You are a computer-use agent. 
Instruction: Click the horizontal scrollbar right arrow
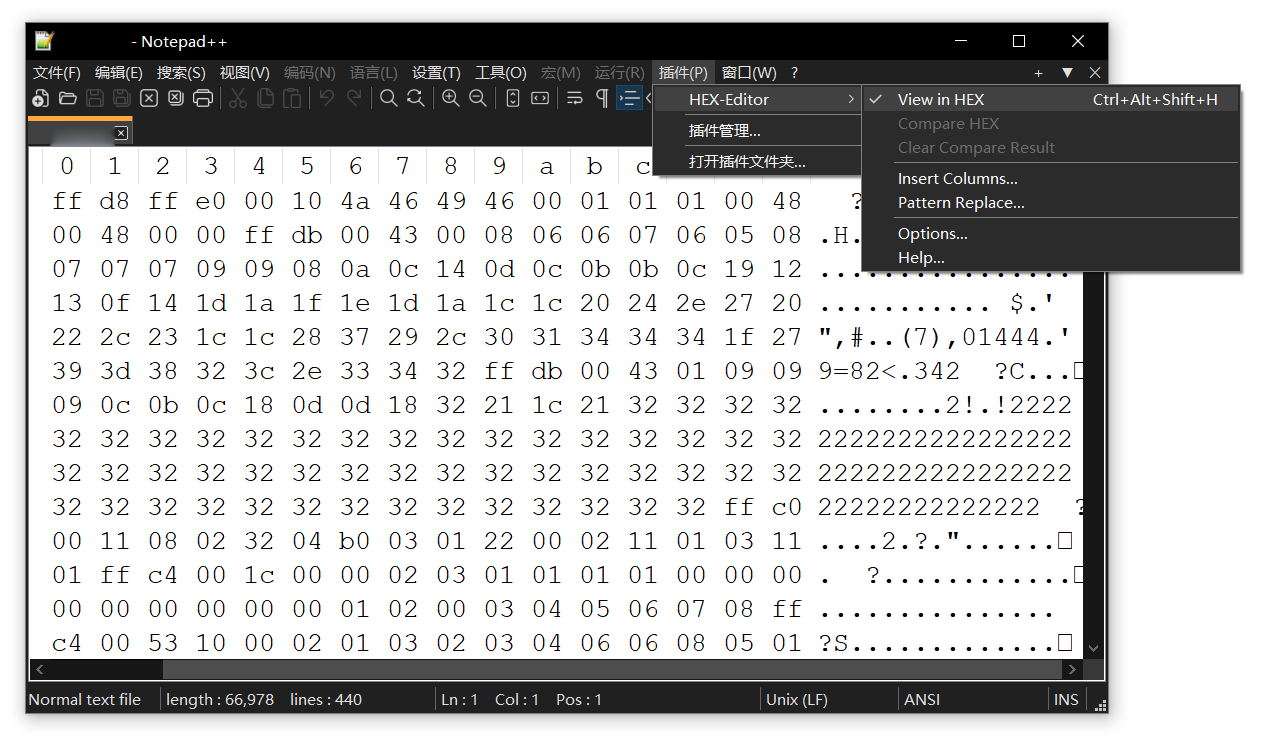[1072, 669]
